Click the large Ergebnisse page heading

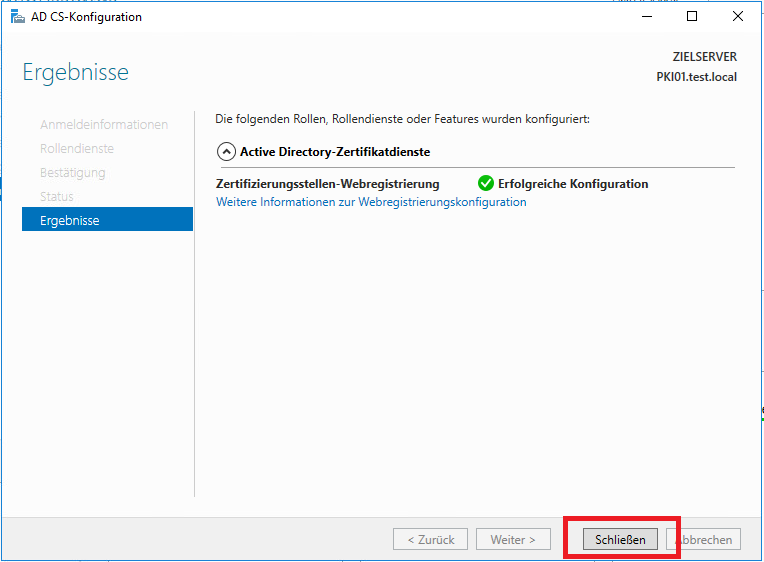pos(76,73)
